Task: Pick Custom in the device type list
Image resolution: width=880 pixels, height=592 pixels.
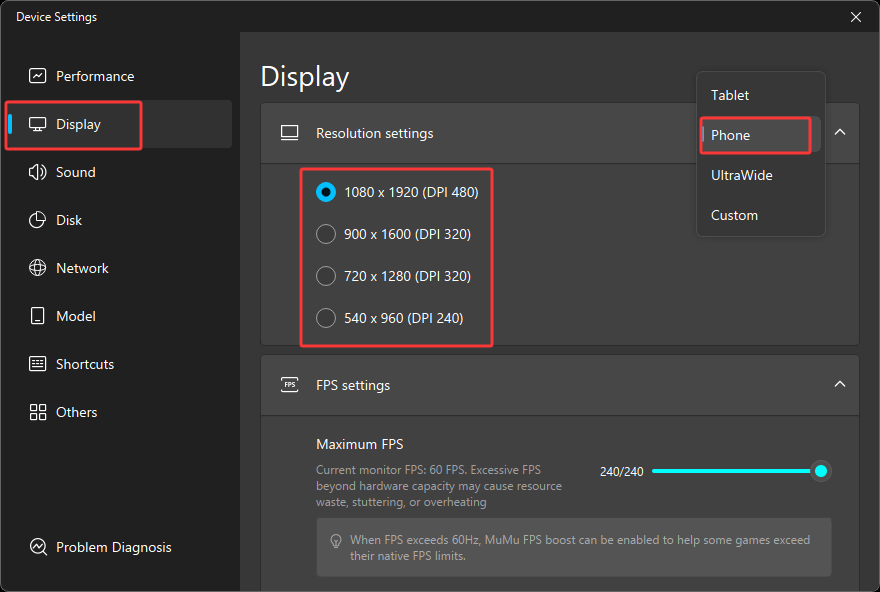Action: pos(734,215)
